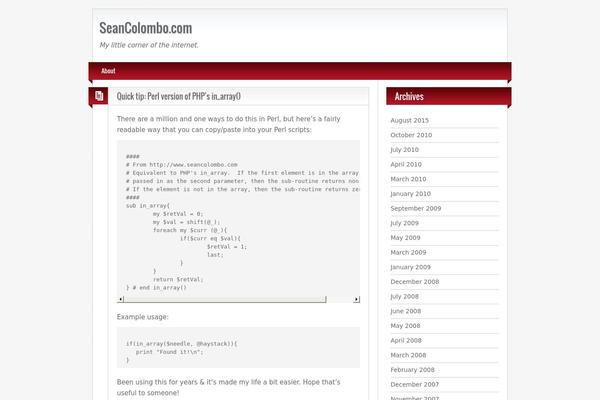Open the December 2008 archive
The image size is (600, 400).
point(415,282)
